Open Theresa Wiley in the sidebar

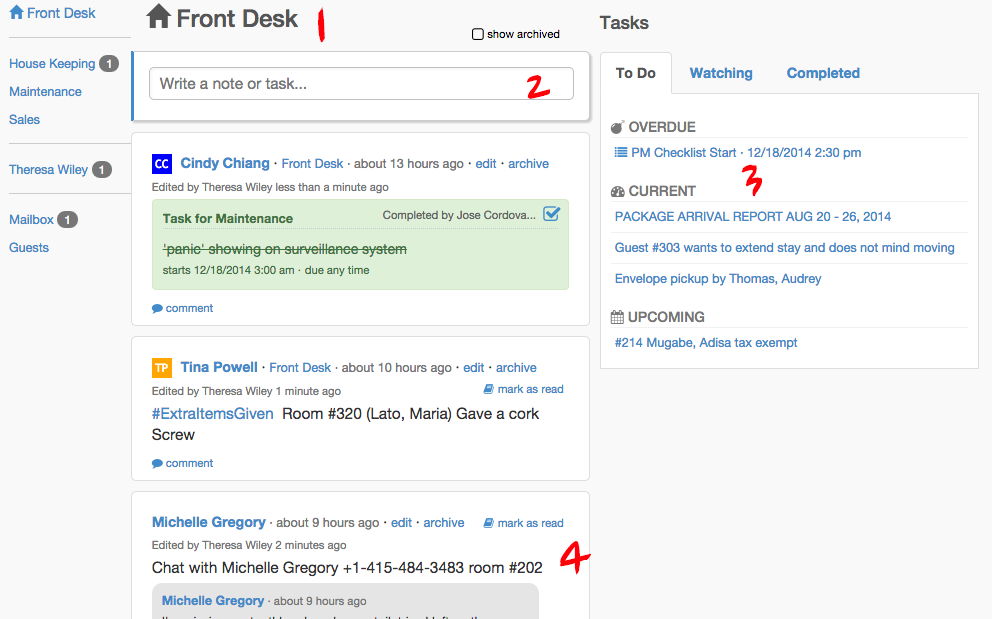click(x=48, y=170)
